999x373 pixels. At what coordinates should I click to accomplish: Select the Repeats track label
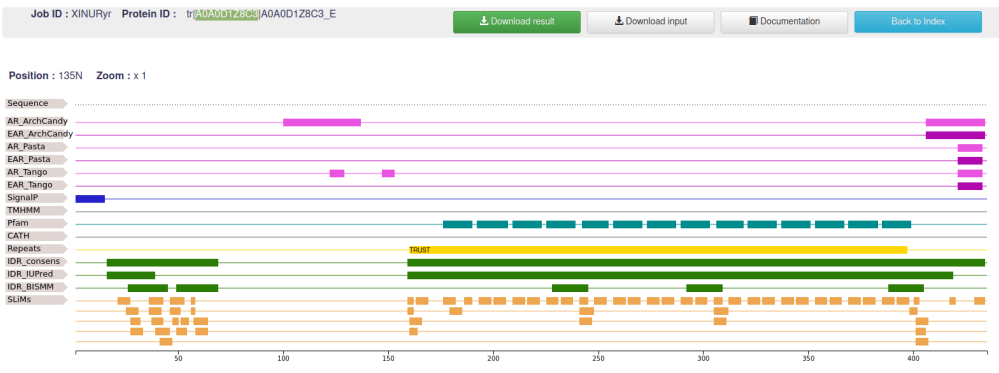[x=36, y=249]
